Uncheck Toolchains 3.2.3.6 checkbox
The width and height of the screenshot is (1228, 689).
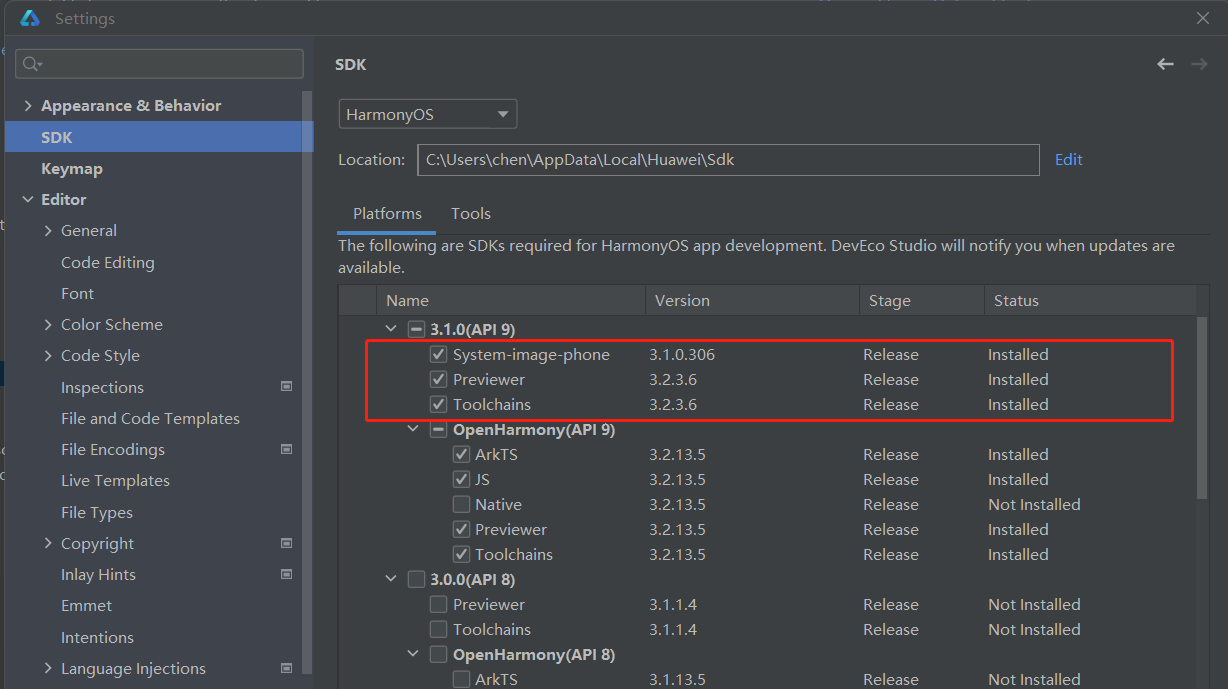coord(438,404)
